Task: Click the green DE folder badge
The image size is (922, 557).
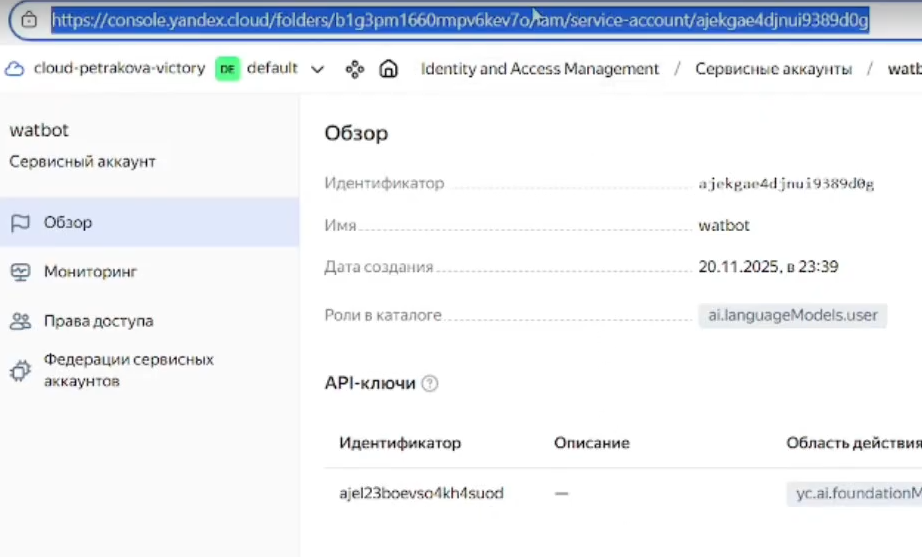Action: 228,69
